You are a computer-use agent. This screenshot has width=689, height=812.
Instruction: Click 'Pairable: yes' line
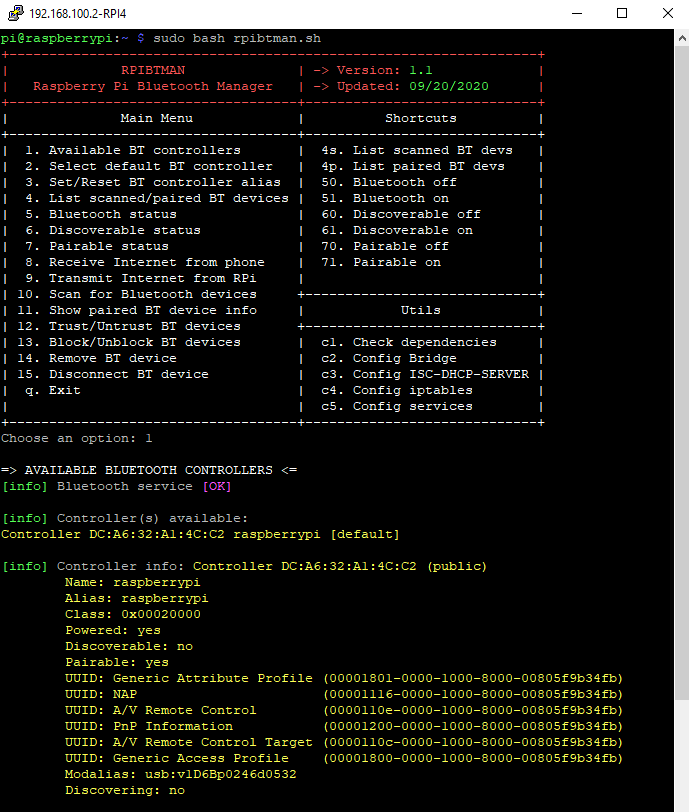coord(117,663)
